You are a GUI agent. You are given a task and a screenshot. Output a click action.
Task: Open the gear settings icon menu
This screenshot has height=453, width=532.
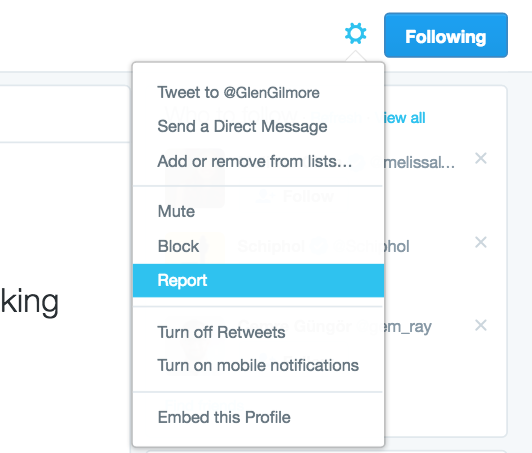click(x=355, y=33)
